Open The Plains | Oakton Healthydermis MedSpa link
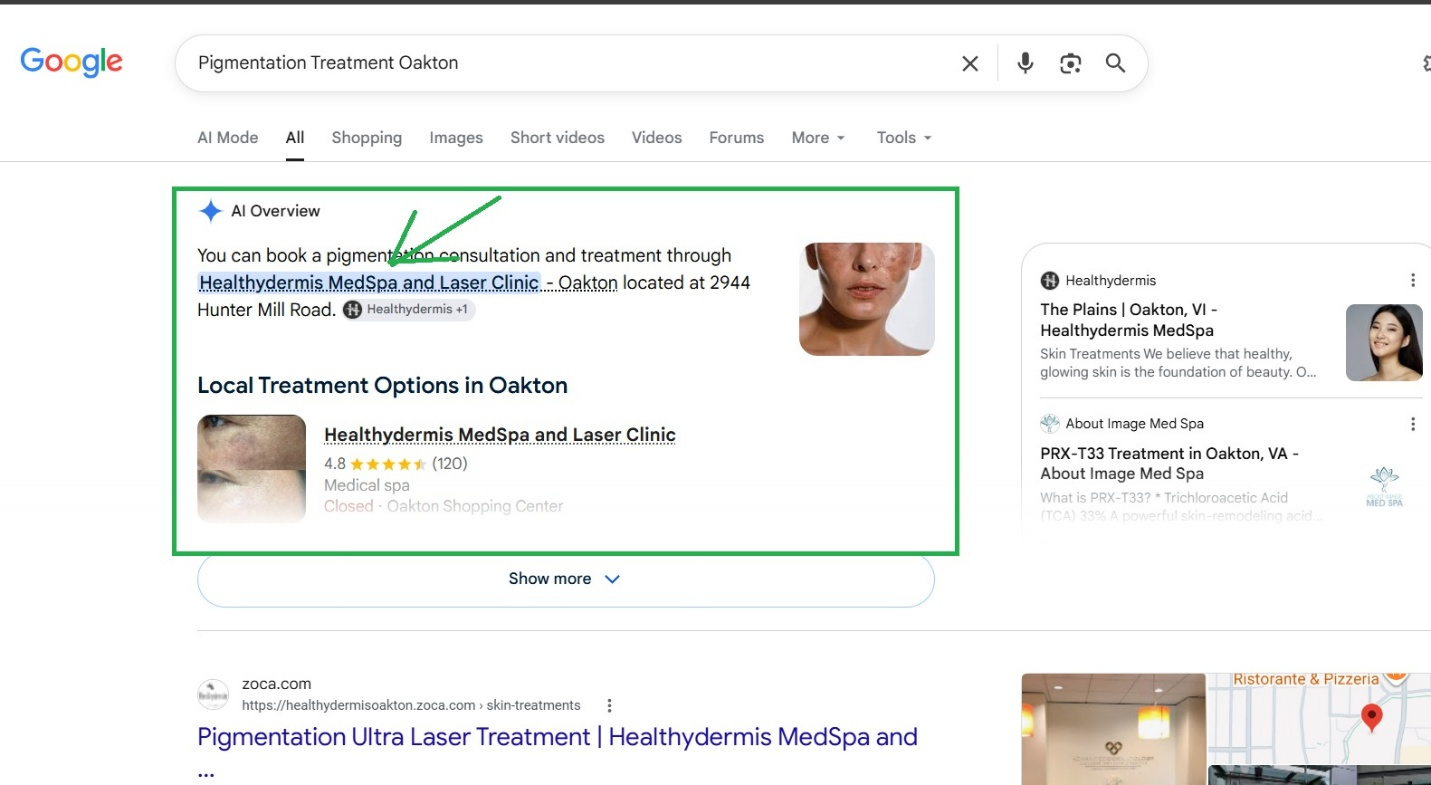 tap(1128, 320)
